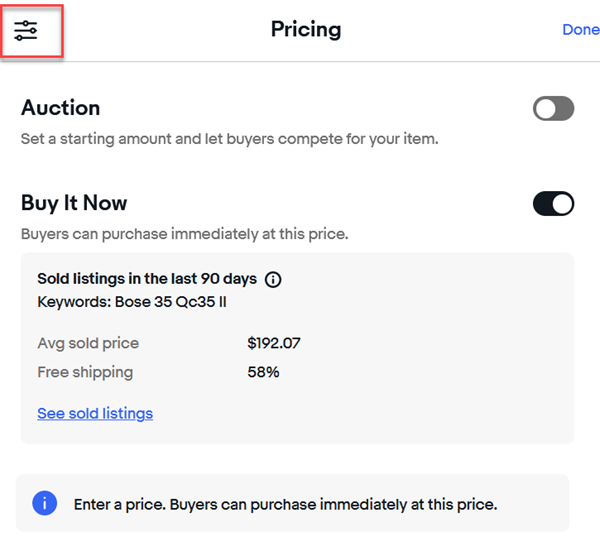Open the pricing options slider icon
The height and width of the screenshot is (556, 600).
point(26,31)
